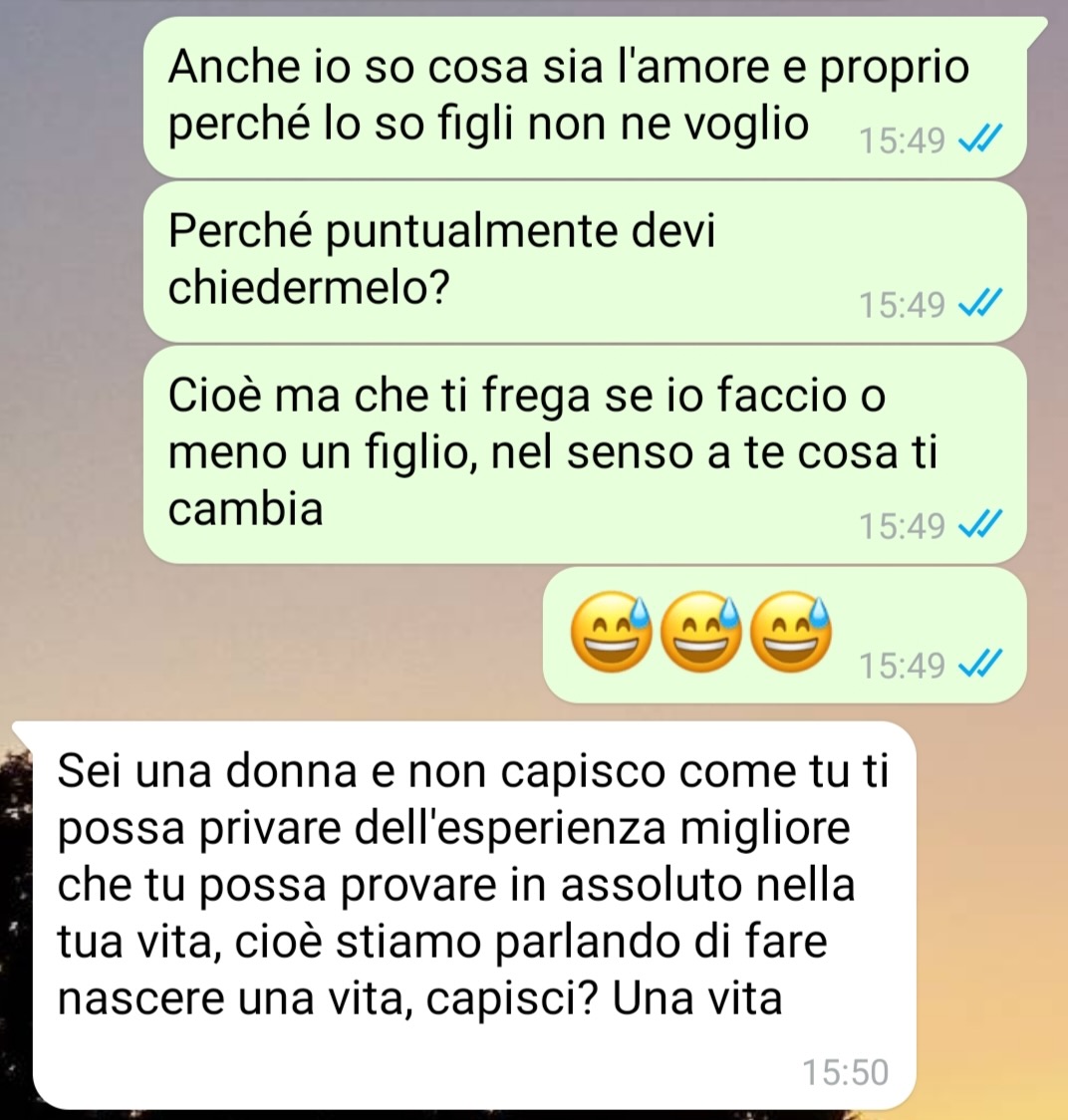This screenshot has height=1120, width=1068.
Task: Tap the 15:49 timestamp on emoji message
Action: (x=902, y=665)
